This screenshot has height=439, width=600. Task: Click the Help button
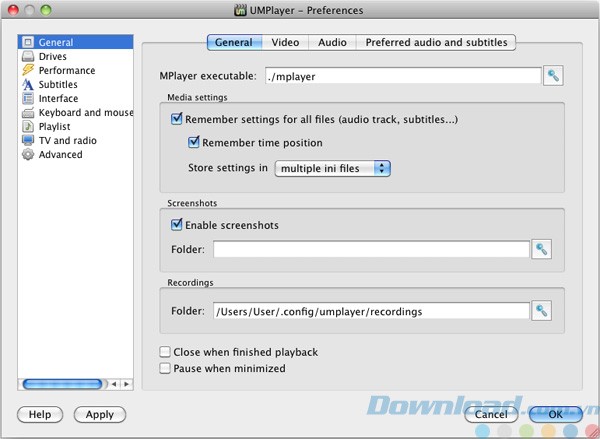(40, 414)
